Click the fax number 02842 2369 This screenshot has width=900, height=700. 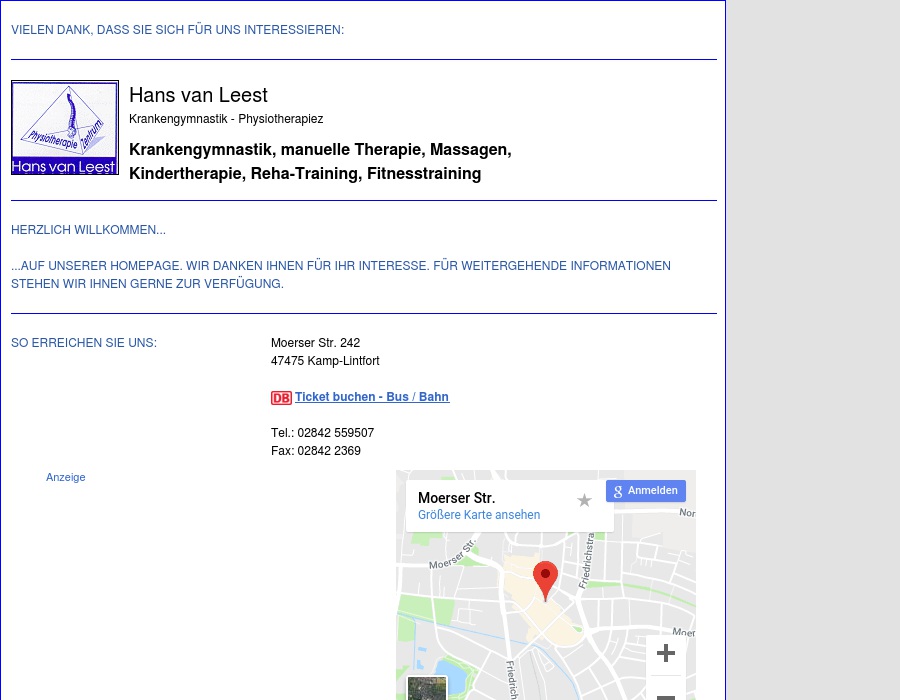328,451
